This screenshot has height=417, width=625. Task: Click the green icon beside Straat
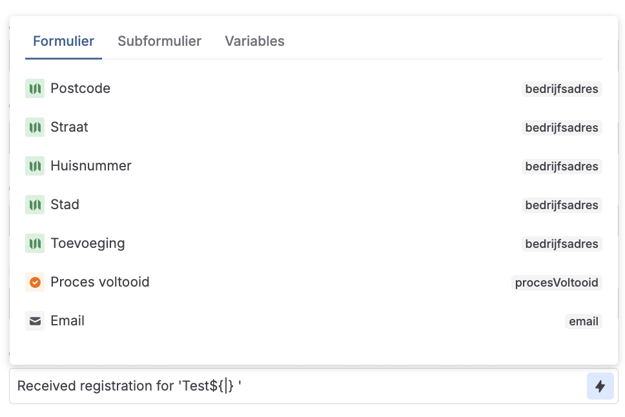pos(35,128)
